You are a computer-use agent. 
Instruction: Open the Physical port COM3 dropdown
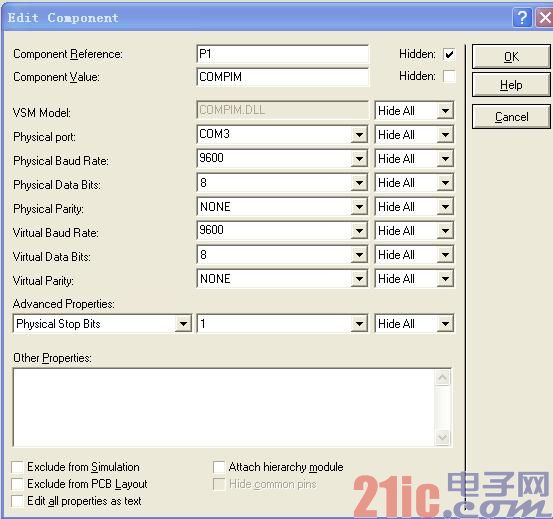[x=359, y=135]
